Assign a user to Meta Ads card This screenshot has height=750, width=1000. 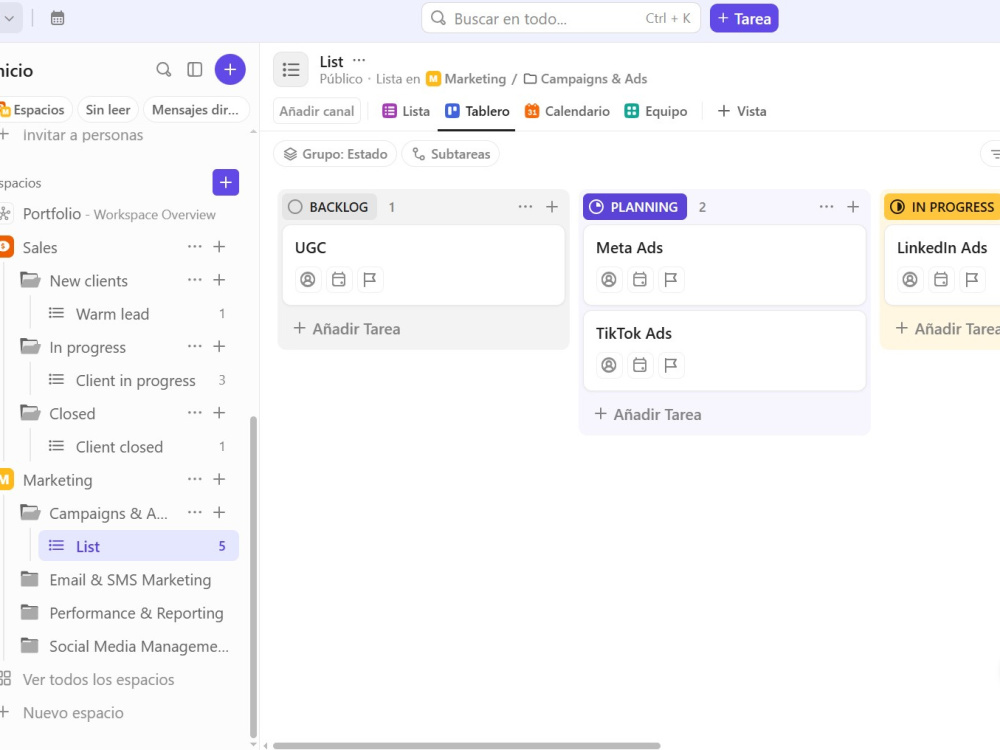609,279
